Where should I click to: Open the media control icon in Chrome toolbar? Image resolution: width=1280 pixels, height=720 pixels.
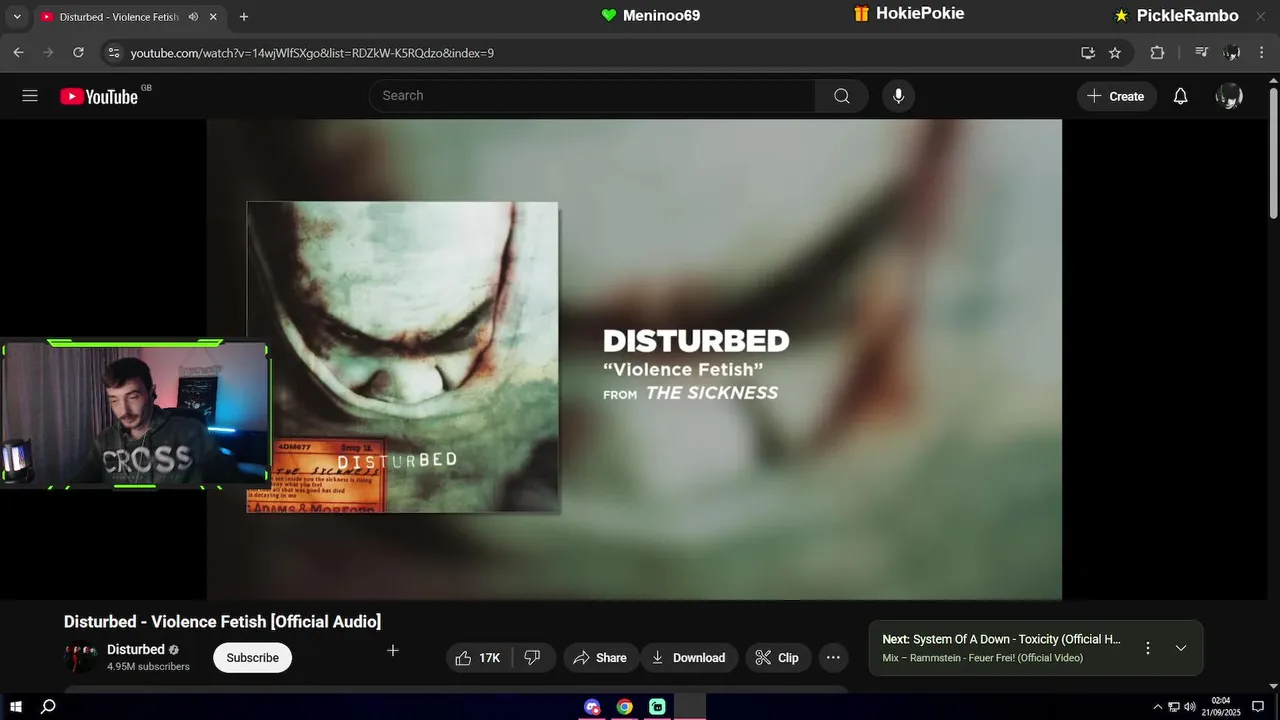tap(1202, 52)
